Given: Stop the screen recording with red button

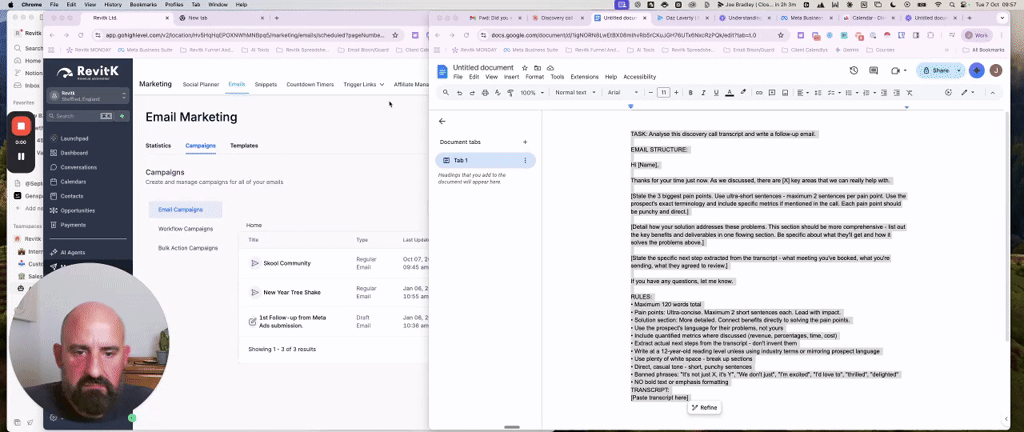Looking at the screenshot, I should (x=21, y=126).
